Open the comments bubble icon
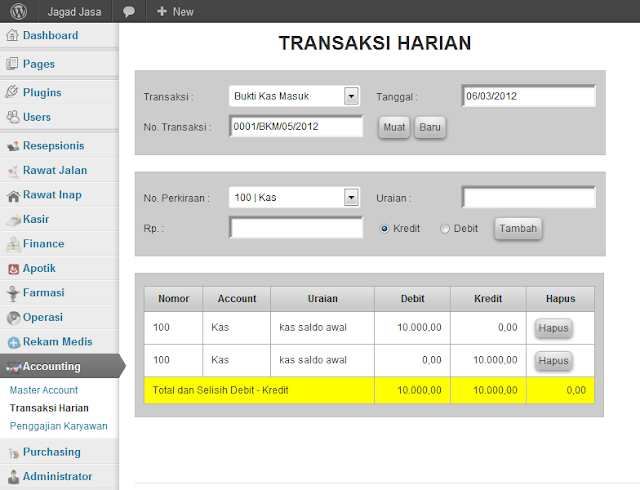The height and width of the screenshot is (490, 640). coord(129,11)
